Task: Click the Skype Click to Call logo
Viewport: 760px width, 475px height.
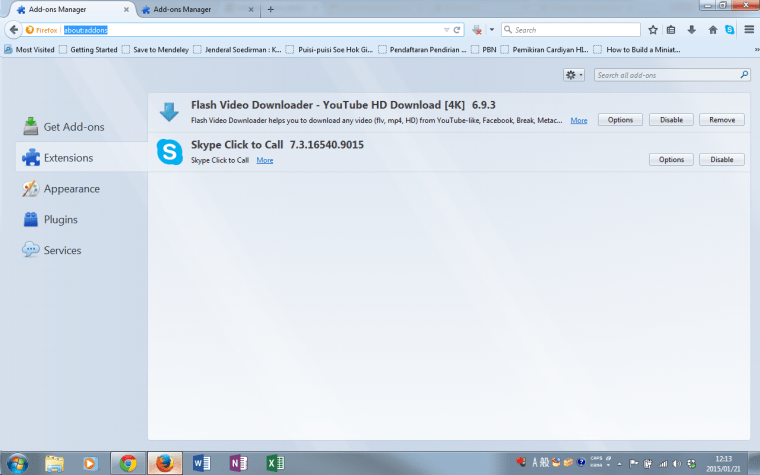Action: click(170, 152)
